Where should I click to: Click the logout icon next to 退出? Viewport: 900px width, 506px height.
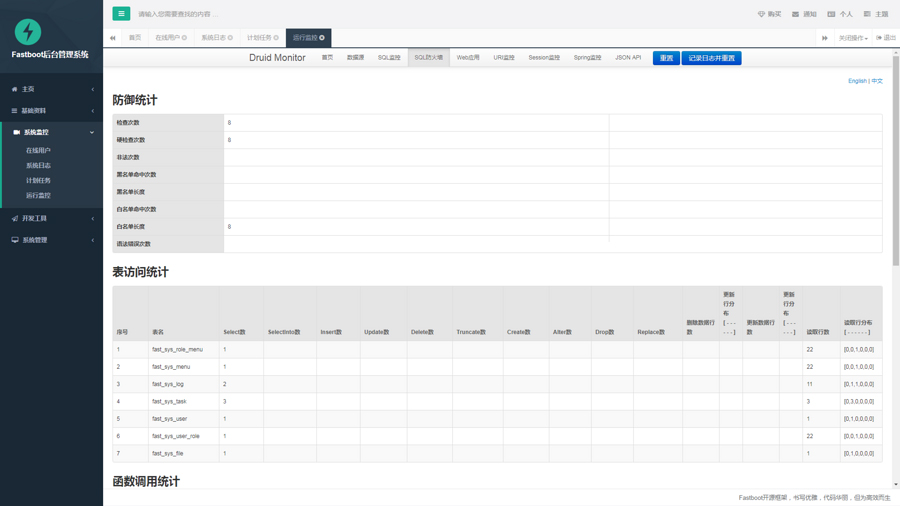[879, 38]
